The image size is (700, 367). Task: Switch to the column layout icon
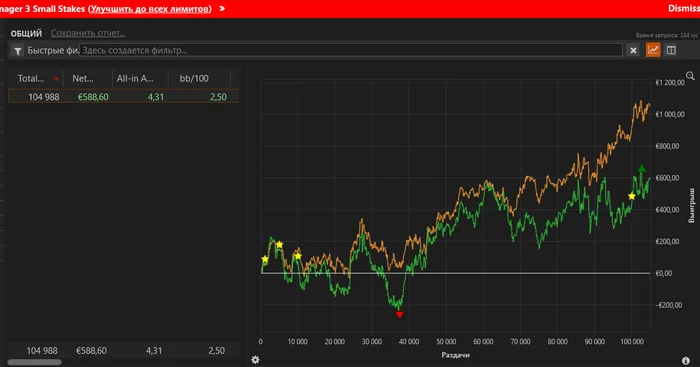(x=671, y=50)
